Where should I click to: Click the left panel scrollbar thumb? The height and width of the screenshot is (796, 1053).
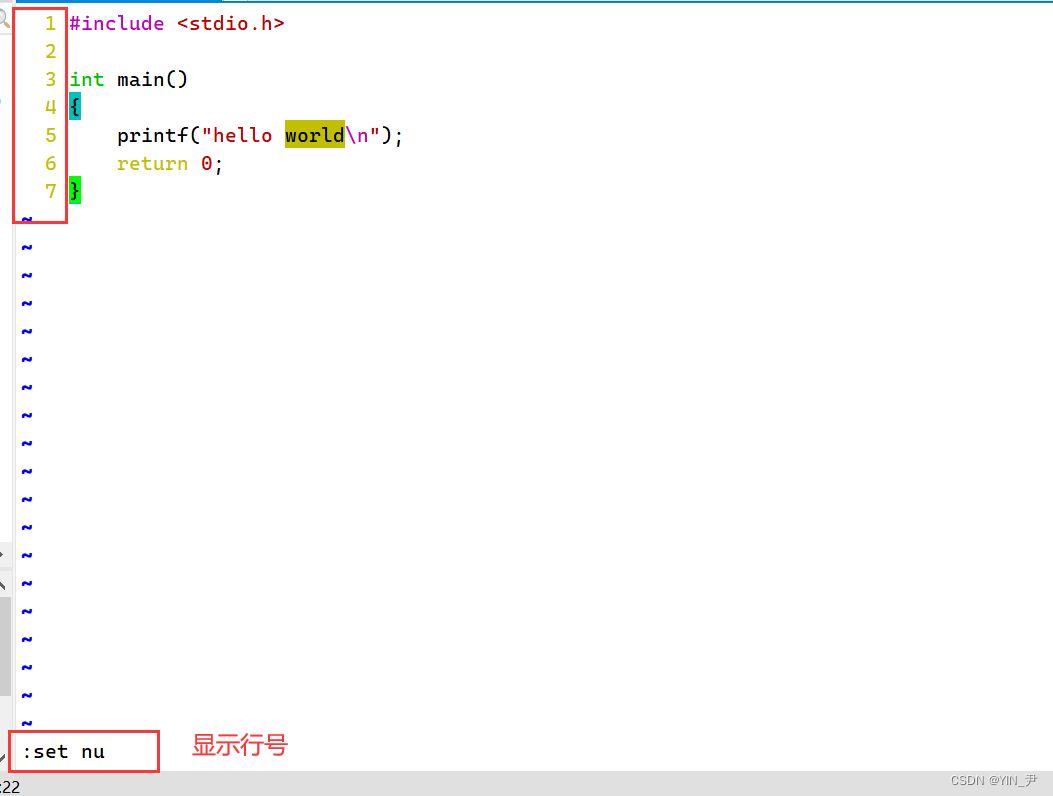tap(5, 645)
